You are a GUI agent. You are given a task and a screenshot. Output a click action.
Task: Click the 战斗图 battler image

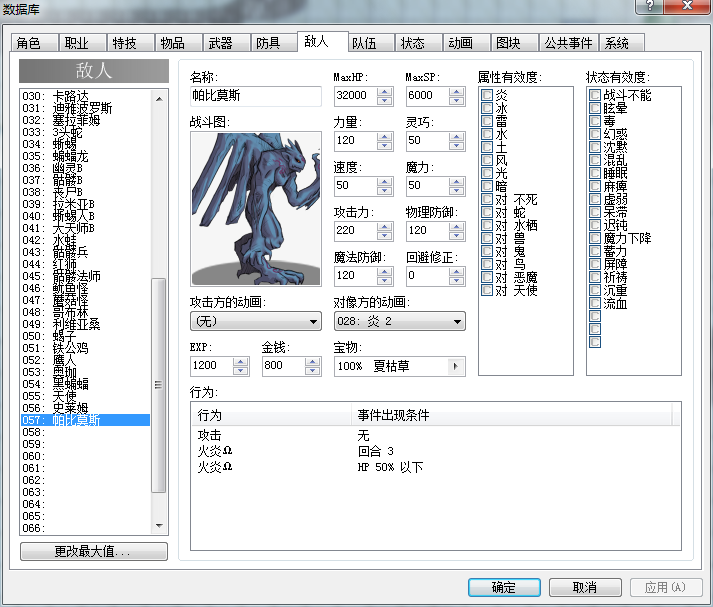(256, 209)
